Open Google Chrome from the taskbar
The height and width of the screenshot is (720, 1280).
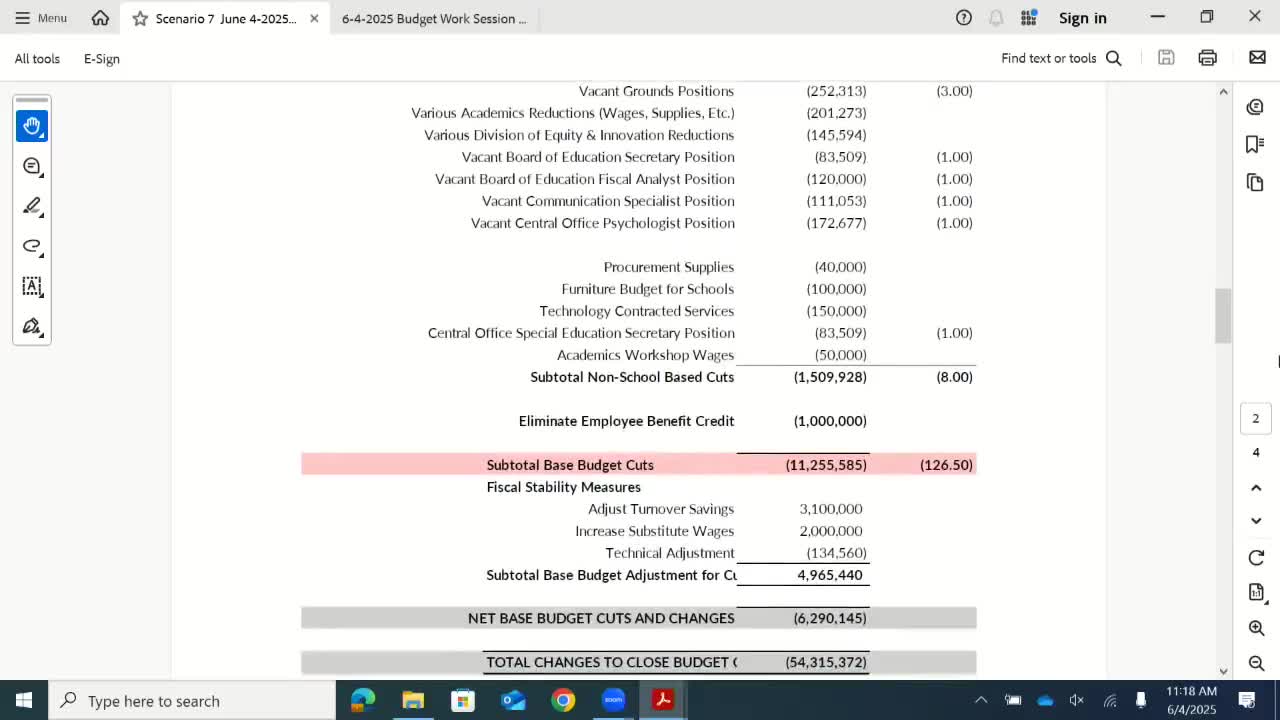pyautogui.click(x=563, y=700)
